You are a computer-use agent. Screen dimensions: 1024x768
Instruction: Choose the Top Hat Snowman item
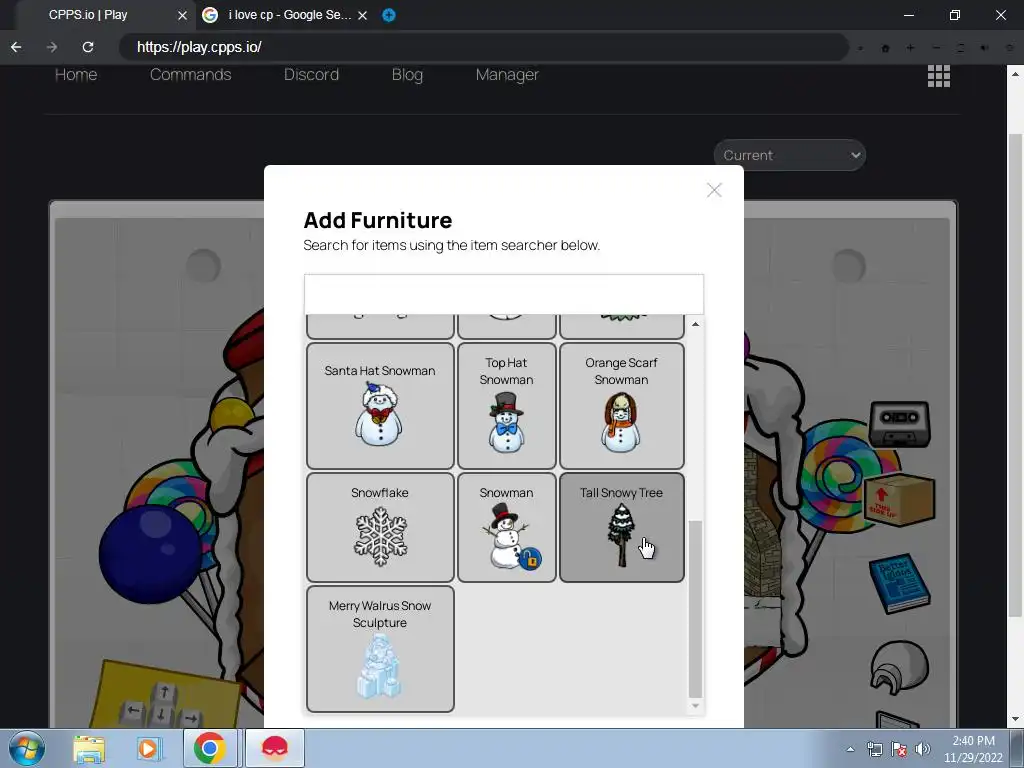[x=507, y=406]
